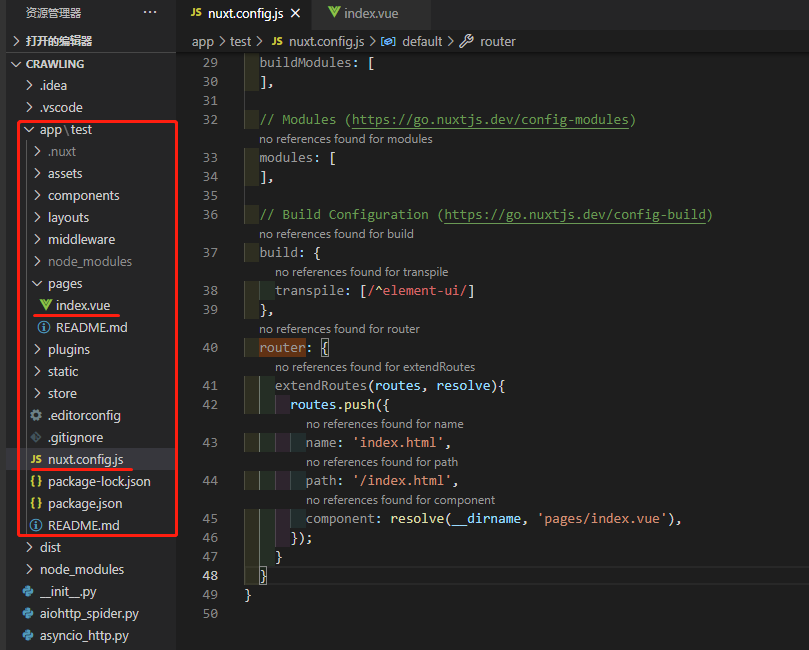Open the config-build documentation link

point(575,215)
